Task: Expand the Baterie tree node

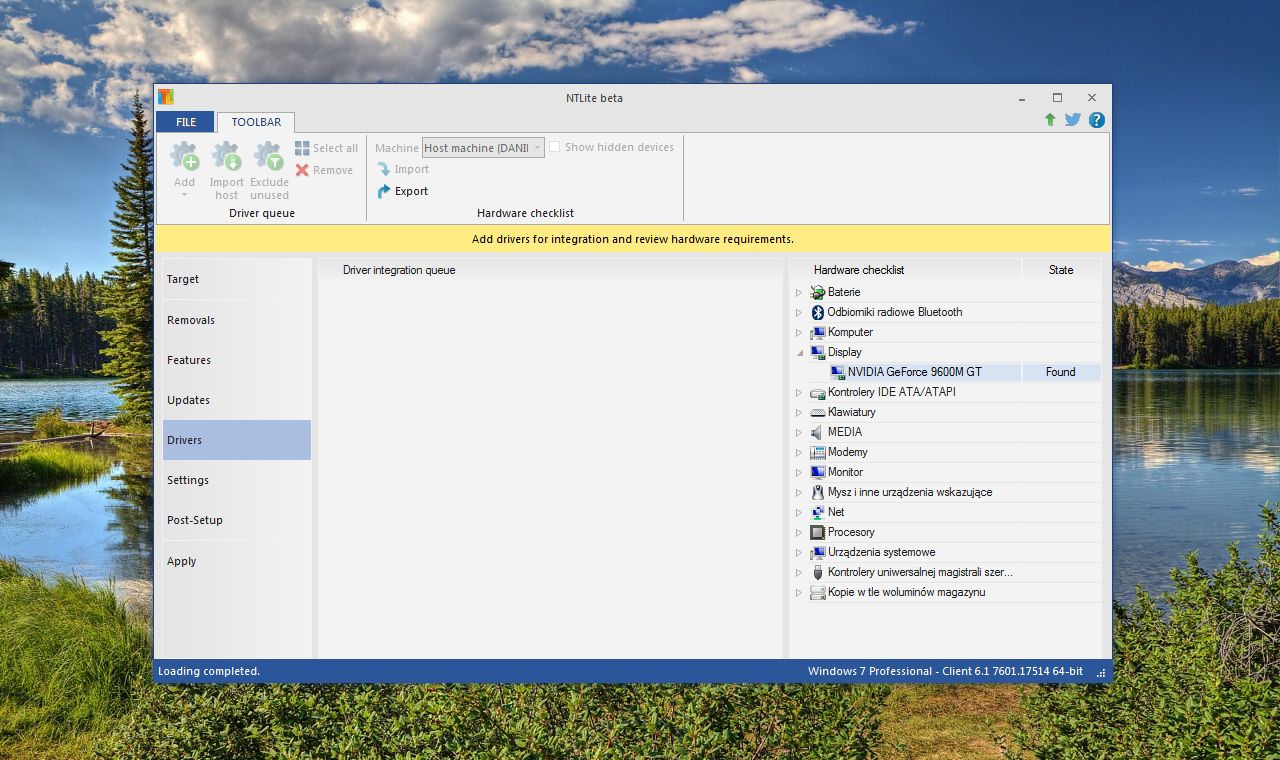Action: (x=799, y=292)
